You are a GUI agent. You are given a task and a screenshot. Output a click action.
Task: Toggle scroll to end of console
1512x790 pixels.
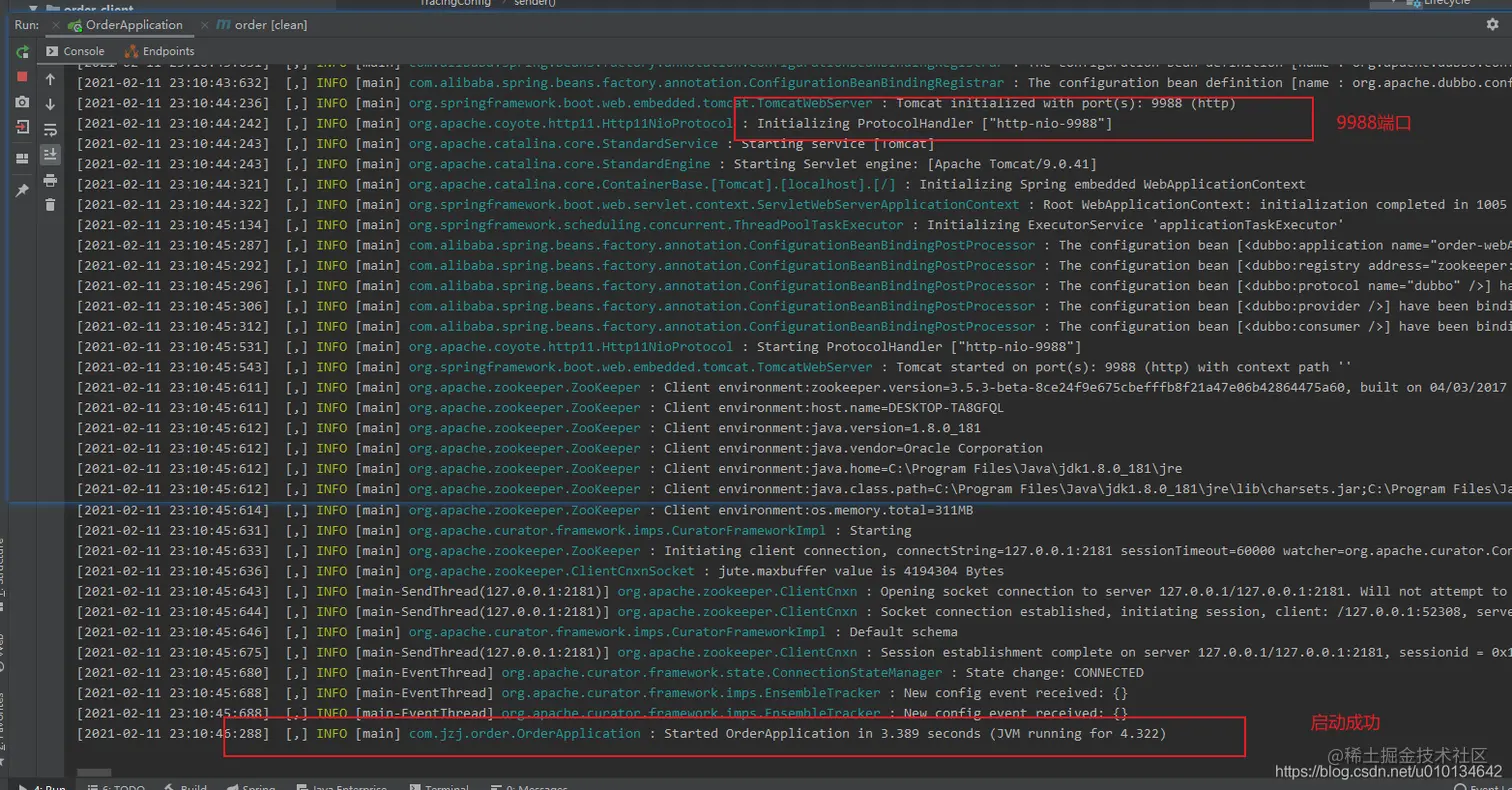[50, 154]
